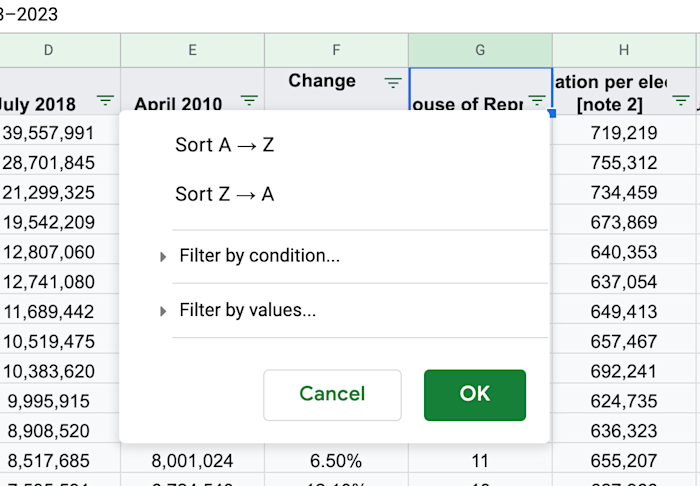Open filter icon for Change column

coord(393,83)
